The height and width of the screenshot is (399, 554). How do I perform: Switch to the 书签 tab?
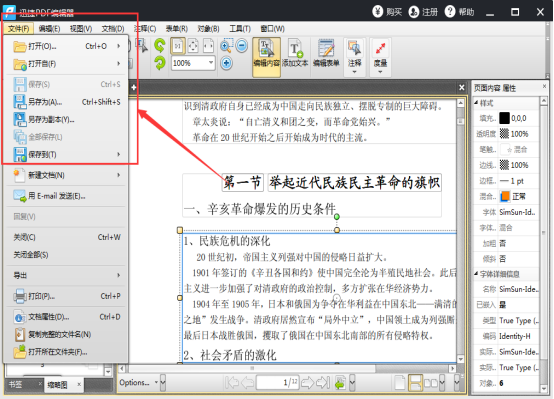pyautogui.click(x=15, y=385)
